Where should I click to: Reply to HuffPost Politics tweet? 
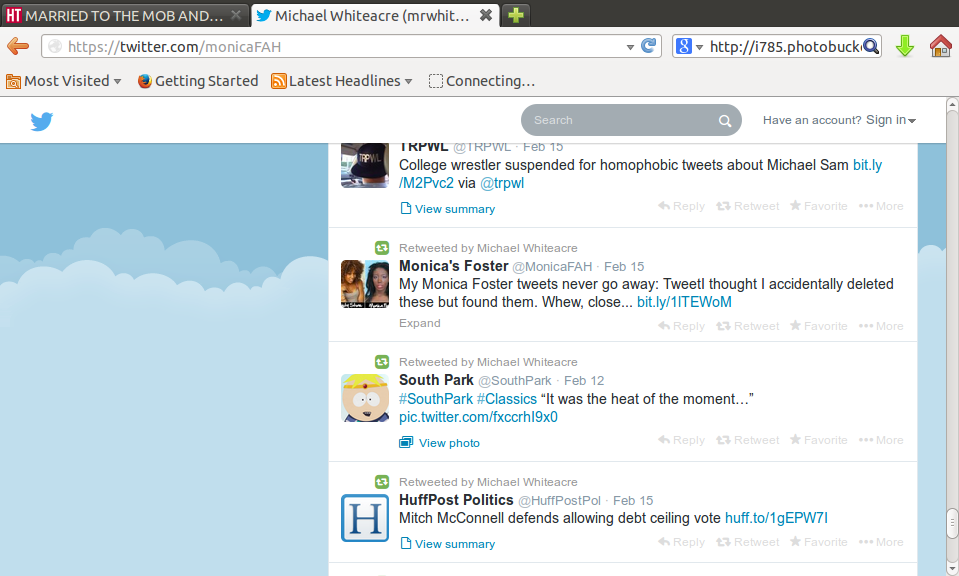tap(681, 542)
